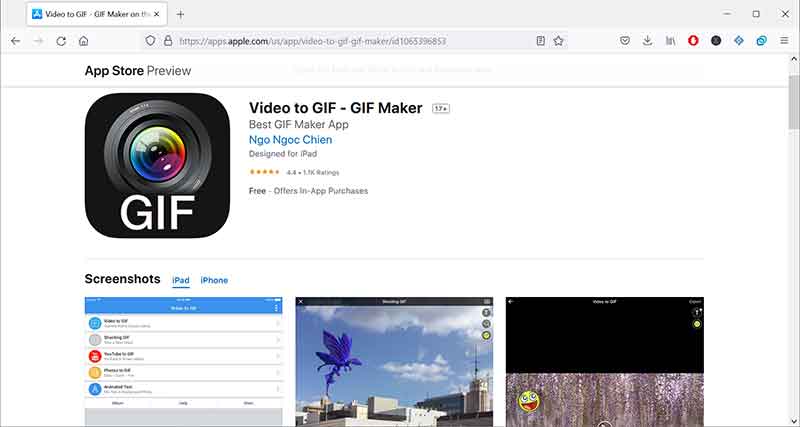Click the address bar URL field

tap(355, 41)
